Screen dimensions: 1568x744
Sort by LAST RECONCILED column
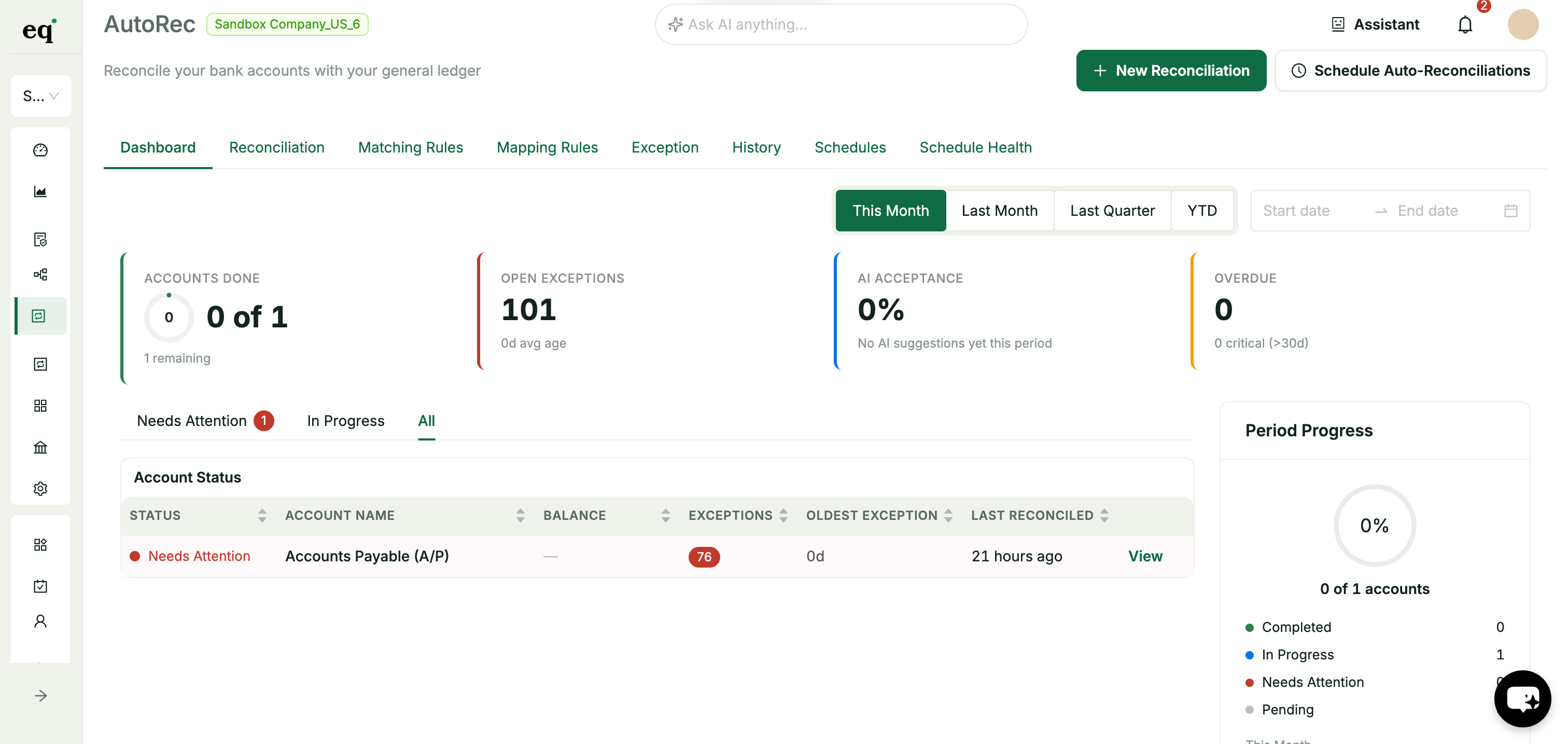point(1104,516)
